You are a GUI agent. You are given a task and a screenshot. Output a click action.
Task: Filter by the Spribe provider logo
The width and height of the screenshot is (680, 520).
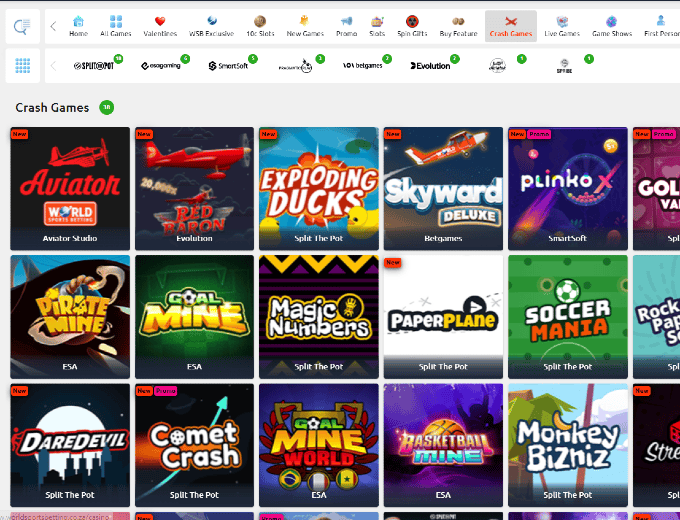[564, 65]
